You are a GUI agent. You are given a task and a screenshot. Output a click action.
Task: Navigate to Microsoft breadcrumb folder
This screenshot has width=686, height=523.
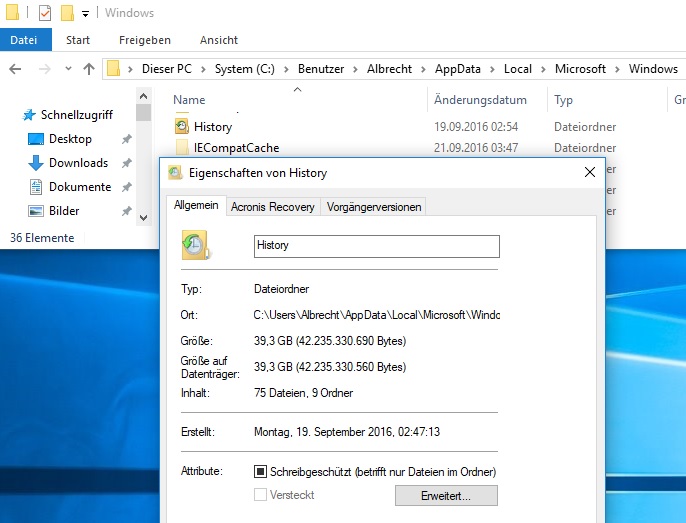580,69
